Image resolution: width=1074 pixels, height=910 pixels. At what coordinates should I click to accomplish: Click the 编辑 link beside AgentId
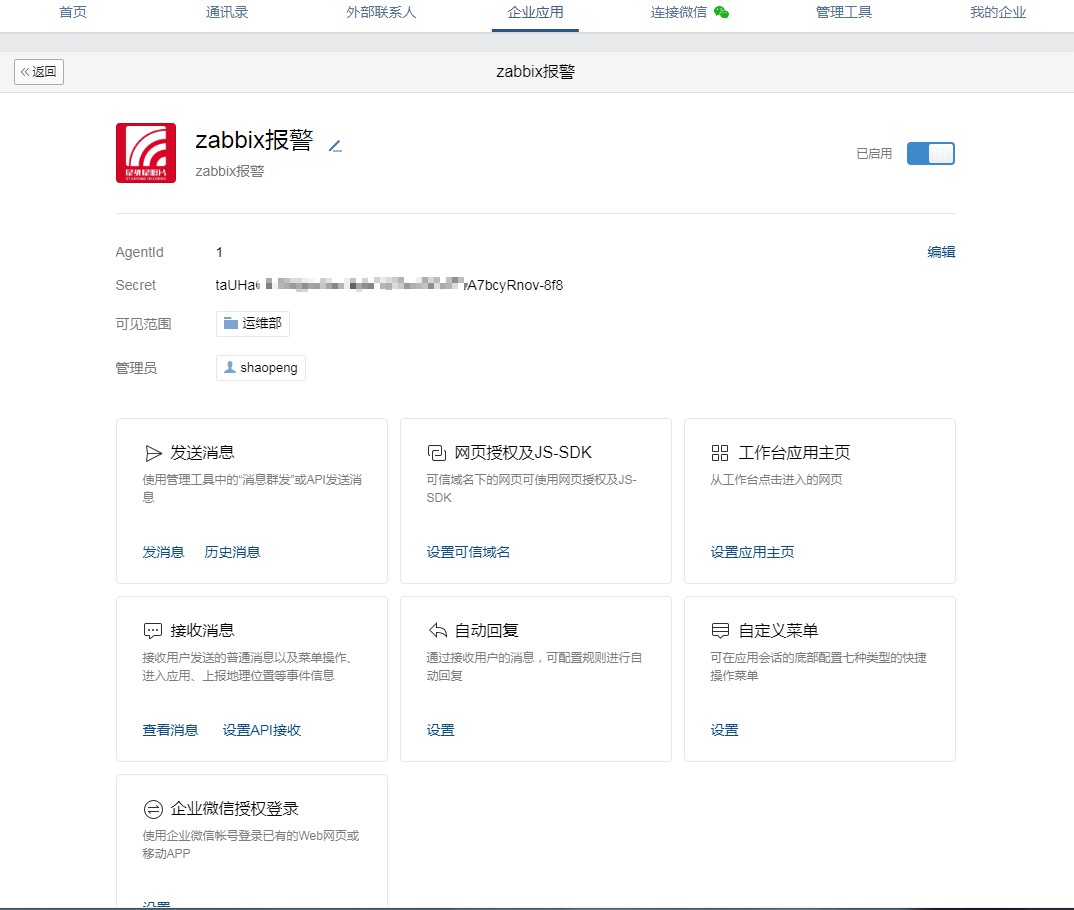point(941,252)
